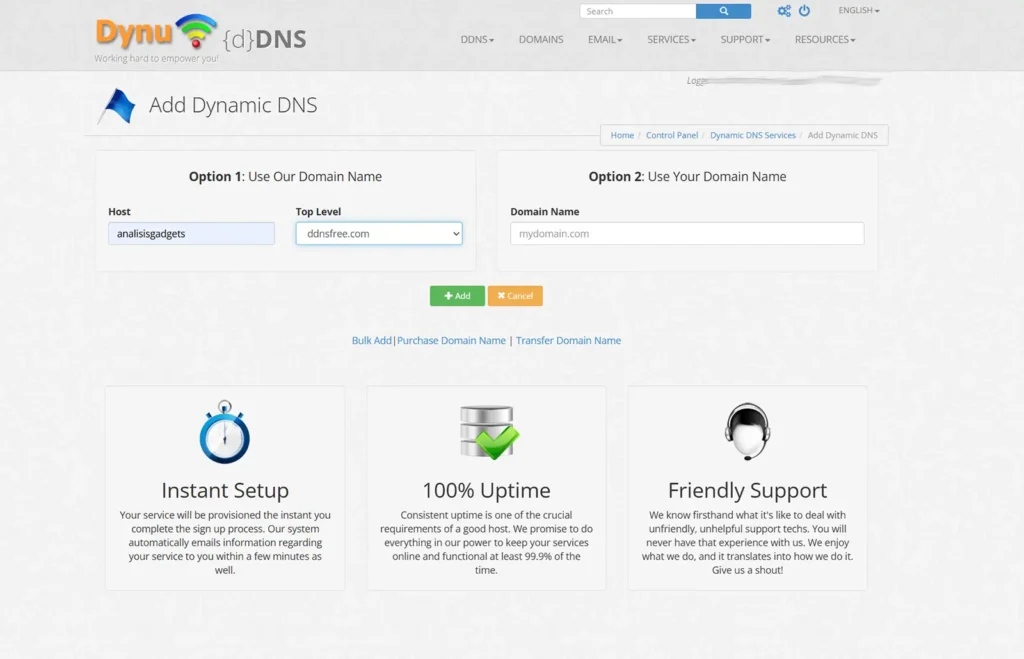This screenshot has height=659, width=1024.
Task: Open Control Panel breadcrumb link
Action: pos(672,135)
